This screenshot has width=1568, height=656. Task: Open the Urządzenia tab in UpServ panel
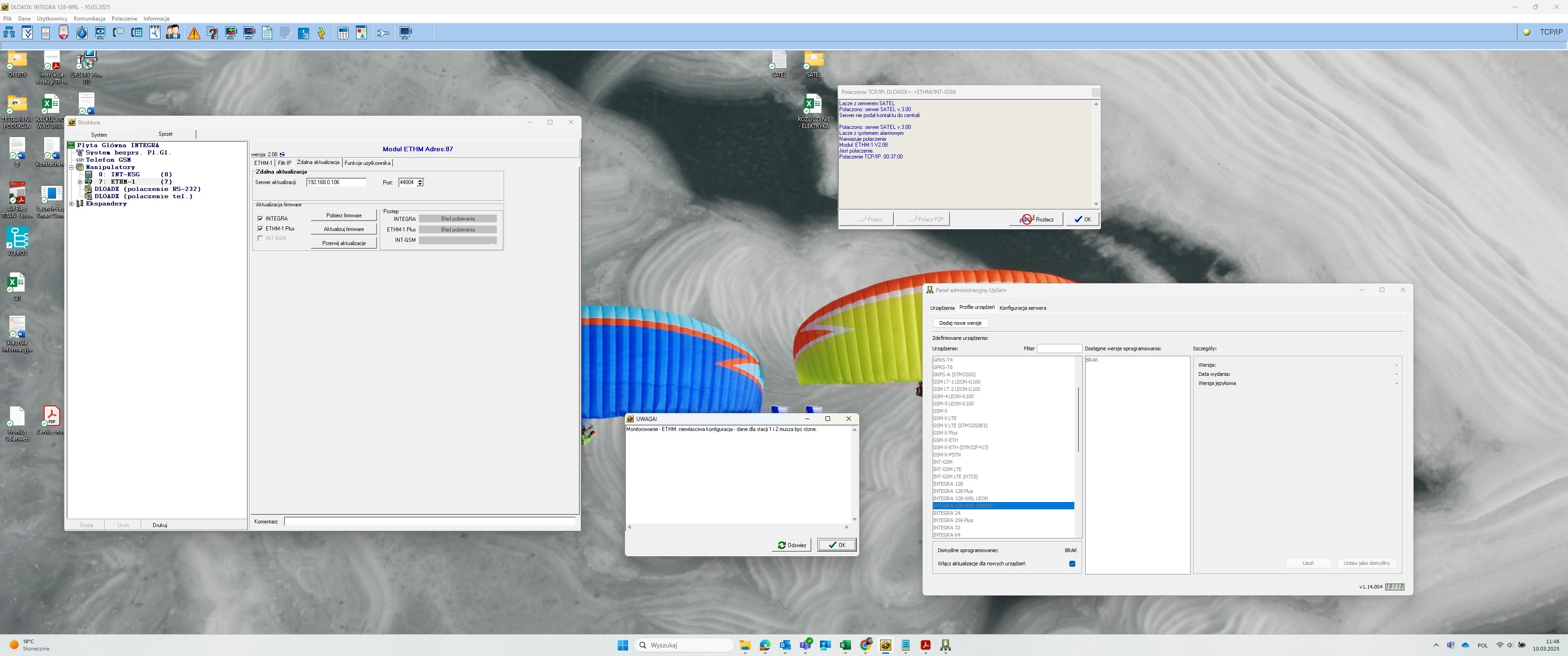point(942,308)
